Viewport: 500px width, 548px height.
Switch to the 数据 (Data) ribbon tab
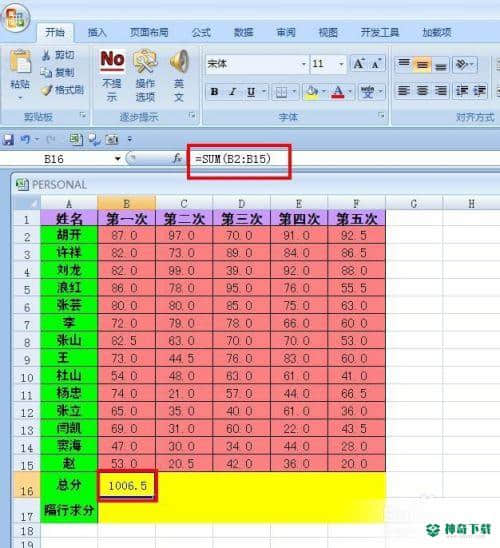click(244, 33)
